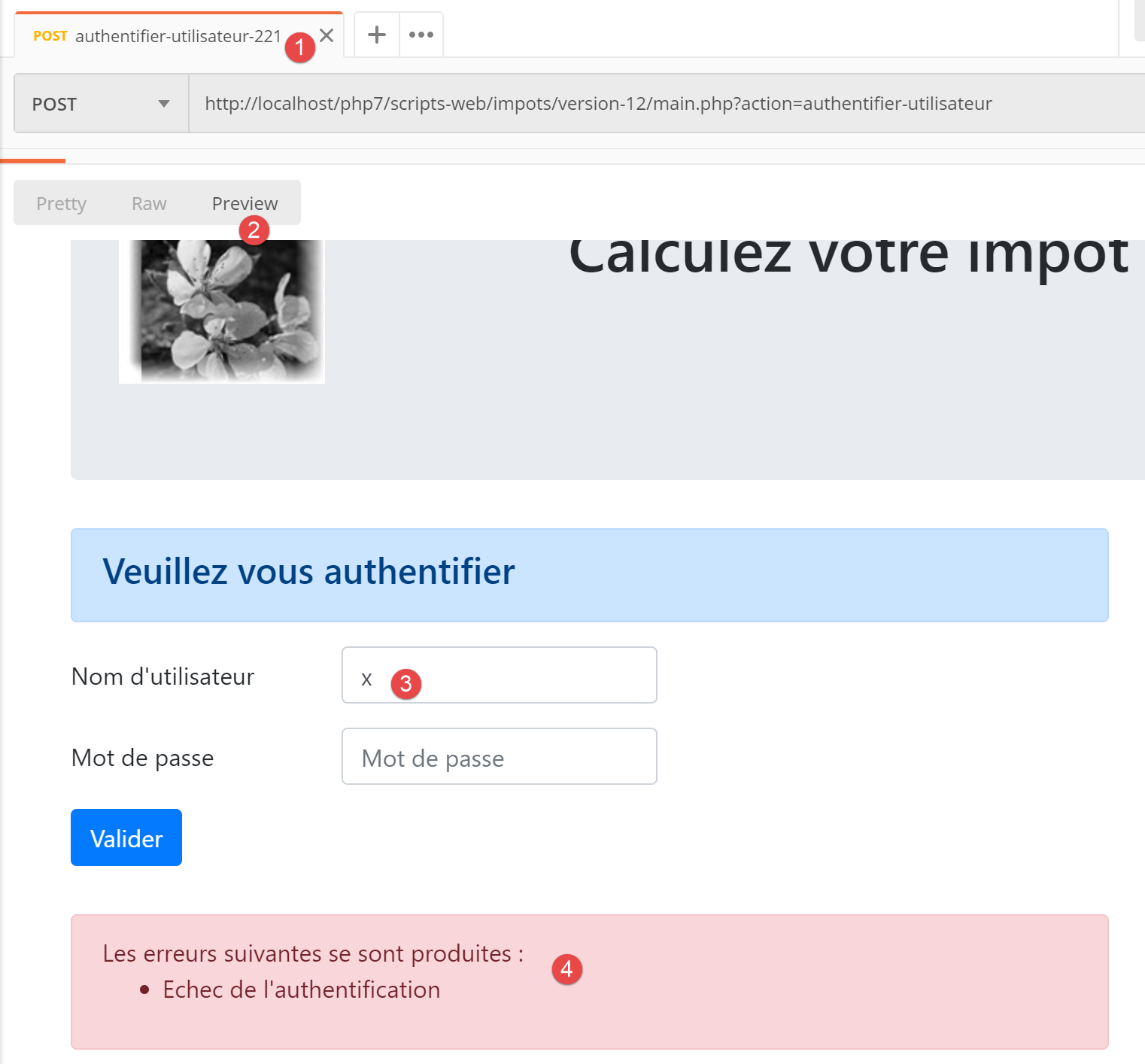Click the 'Calculez votre impôt' heading
The width and height of the screenshot is (1145, 1064).
coord(848,254)
